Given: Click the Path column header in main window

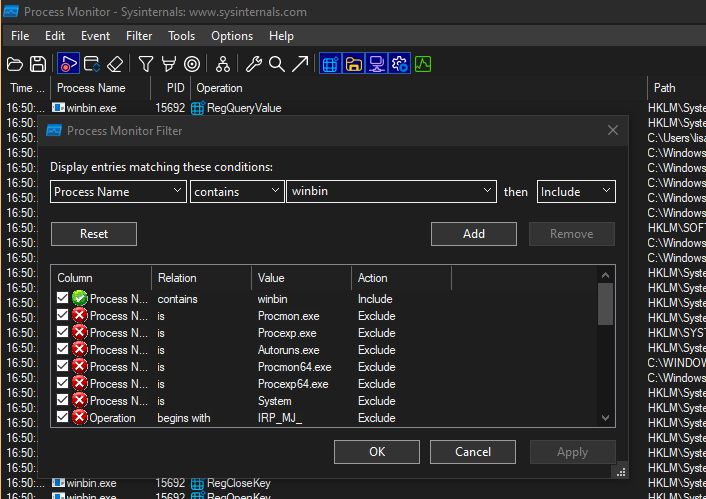Looking at the screenshot, I should [x=677, y=88].
